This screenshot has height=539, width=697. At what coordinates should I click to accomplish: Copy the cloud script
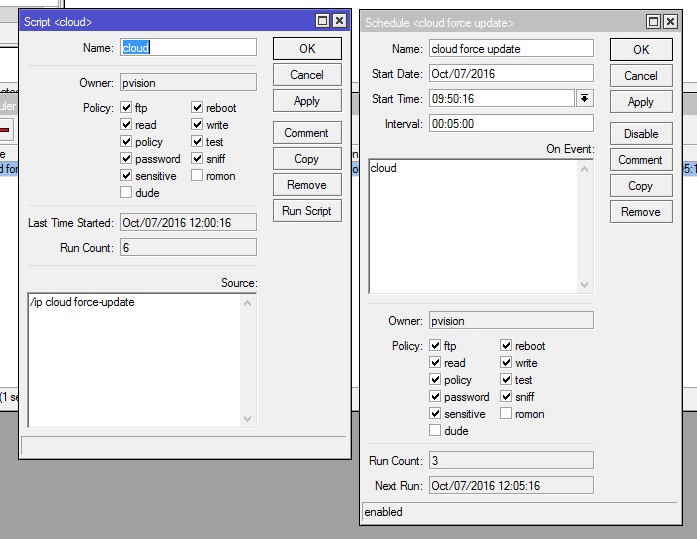pos(307,159)
